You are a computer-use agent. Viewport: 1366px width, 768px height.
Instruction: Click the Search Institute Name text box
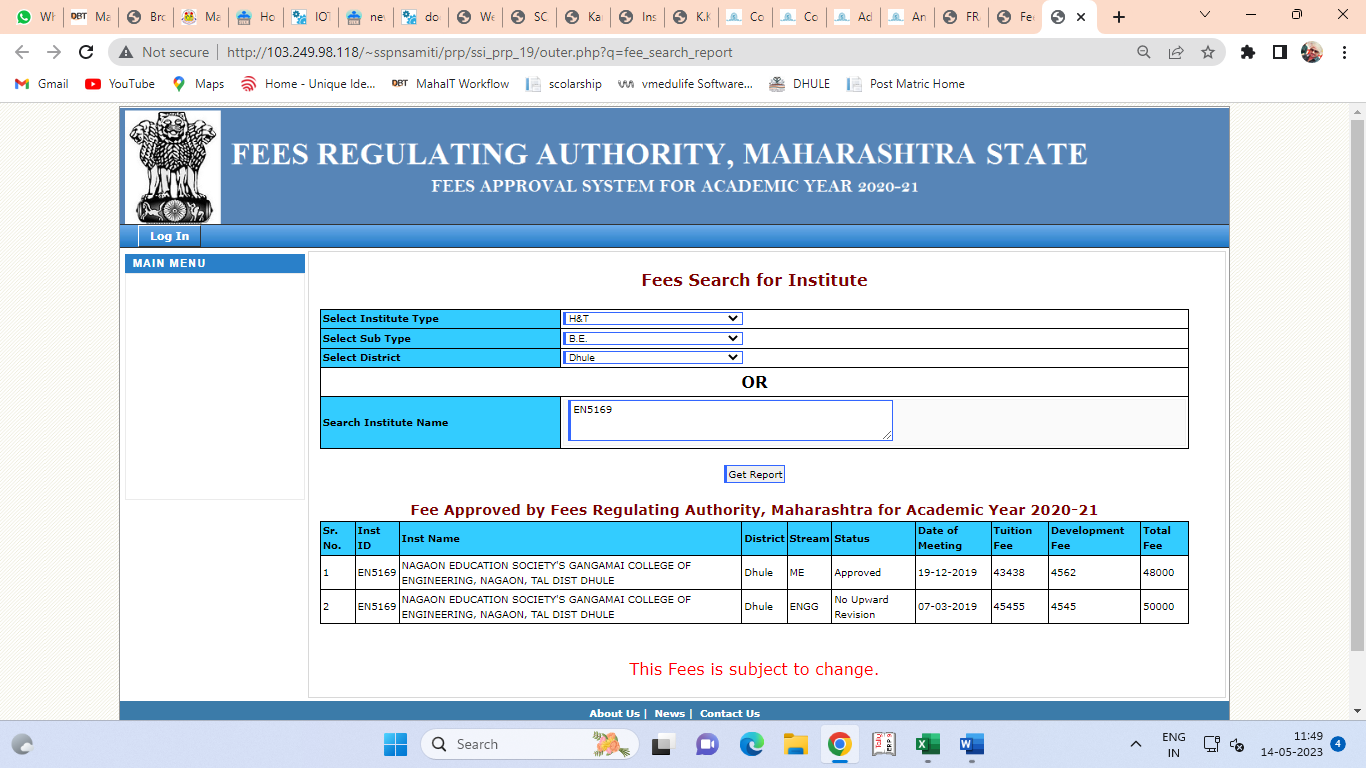[730, 420]
